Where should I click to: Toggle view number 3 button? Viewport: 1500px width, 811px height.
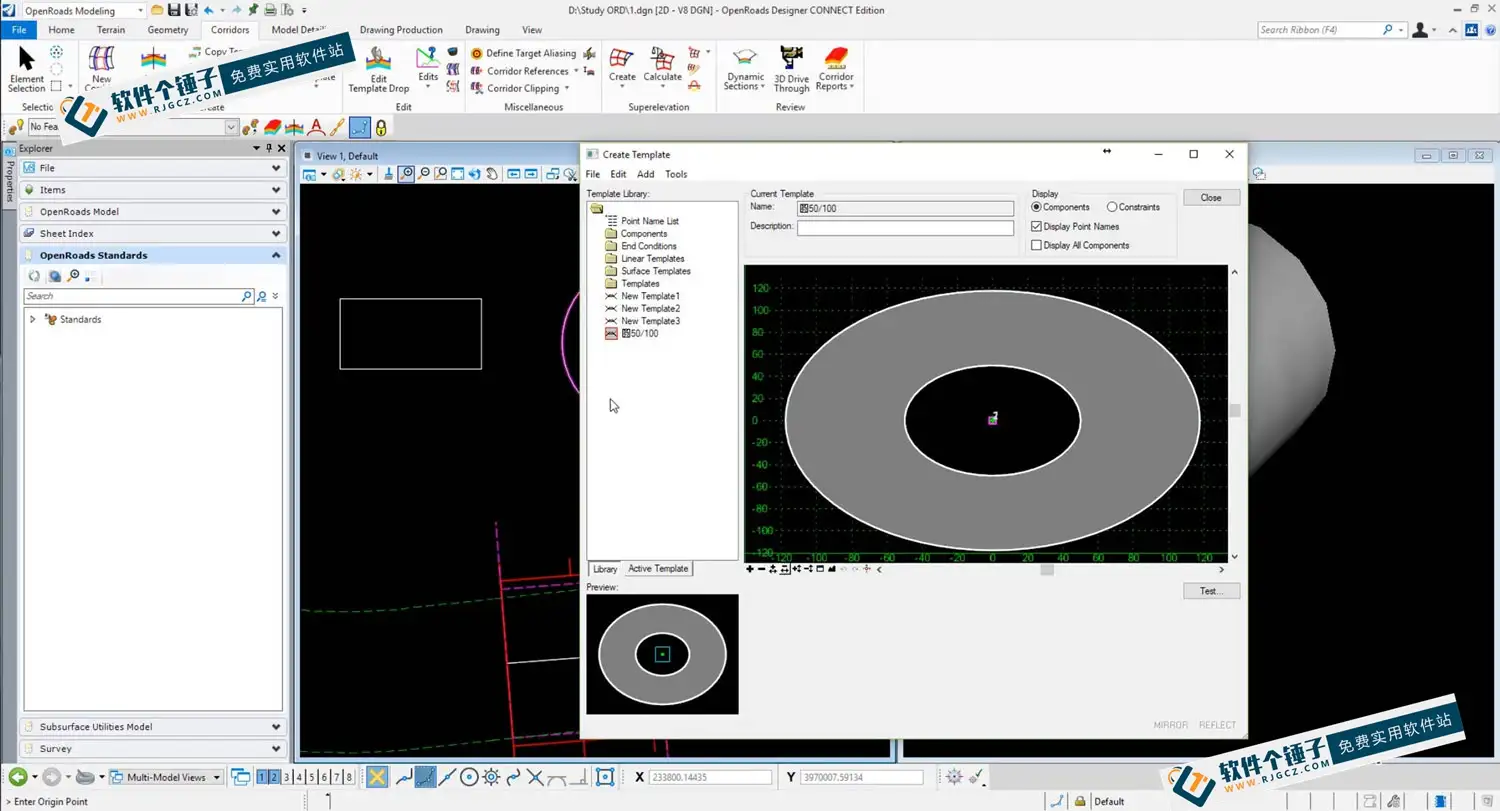tap(287, 777)
